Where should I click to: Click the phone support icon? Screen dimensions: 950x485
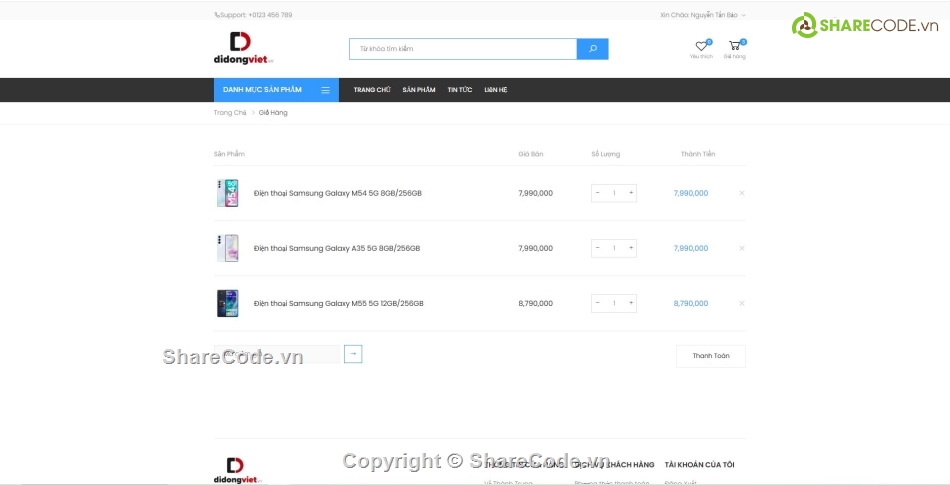217,15
